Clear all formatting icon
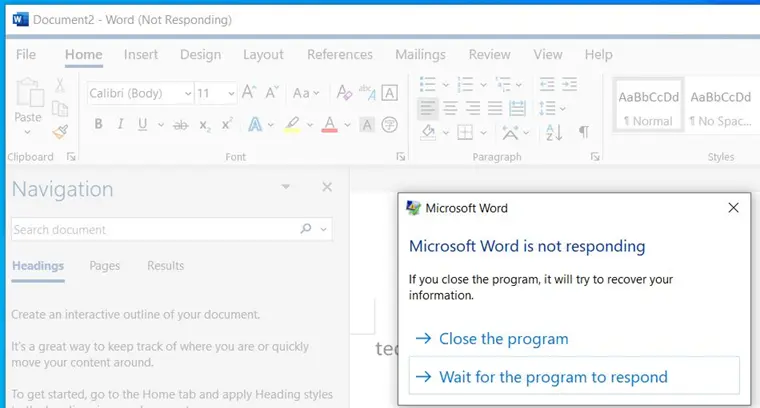760x408 pixels. point(344,93)
